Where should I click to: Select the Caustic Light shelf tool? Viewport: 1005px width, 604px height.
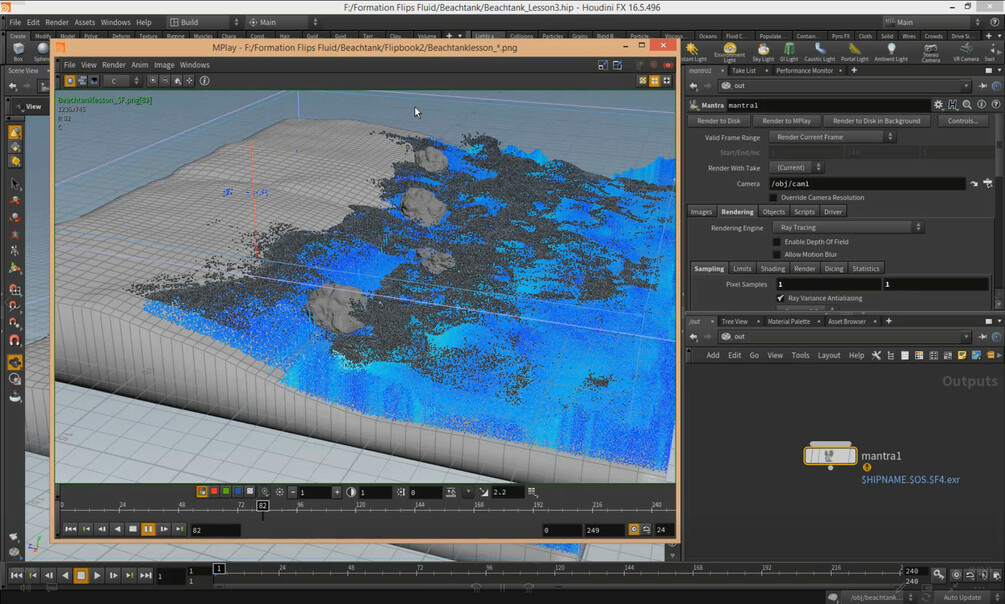tap(819, 51)
